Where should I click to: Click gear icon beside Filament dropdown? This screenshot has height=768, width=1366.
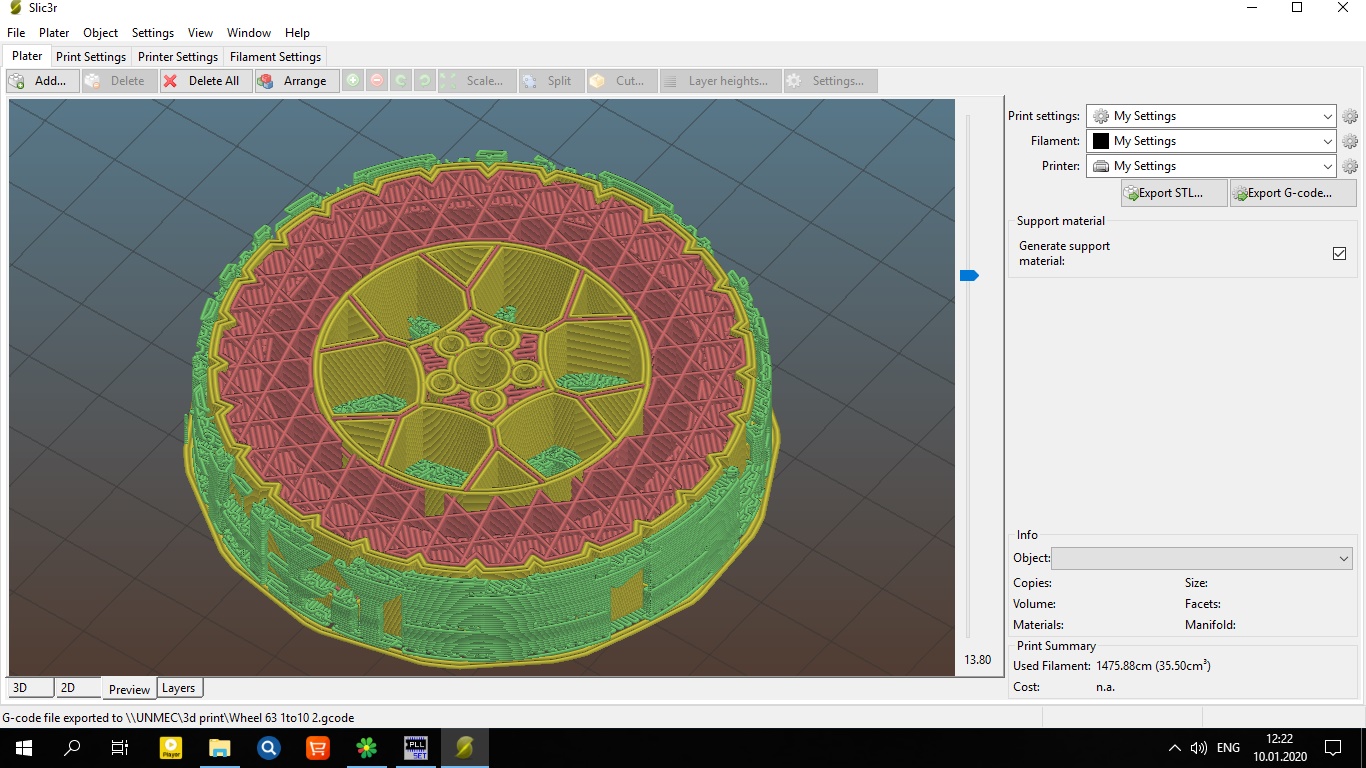click(x=1349, y=141)
